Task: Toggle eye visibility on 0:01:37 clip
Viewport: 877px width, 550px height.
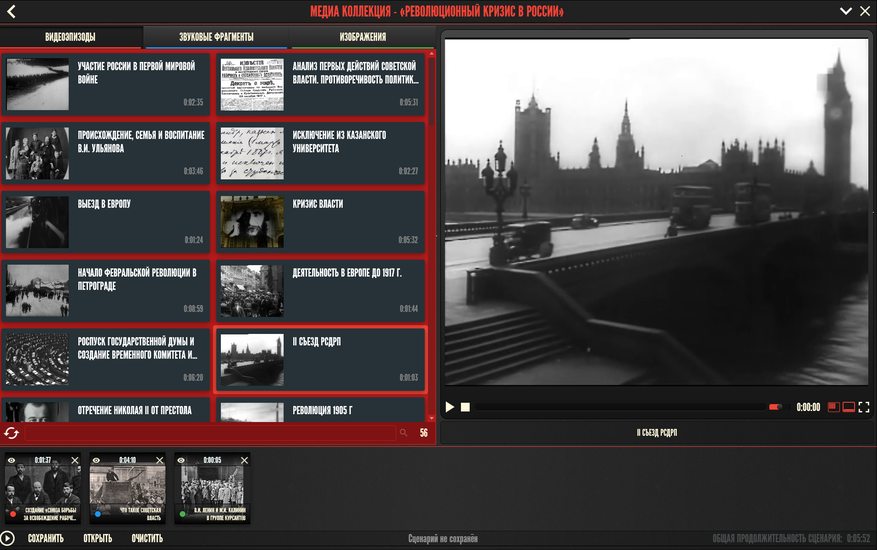Action: [12, 460]
